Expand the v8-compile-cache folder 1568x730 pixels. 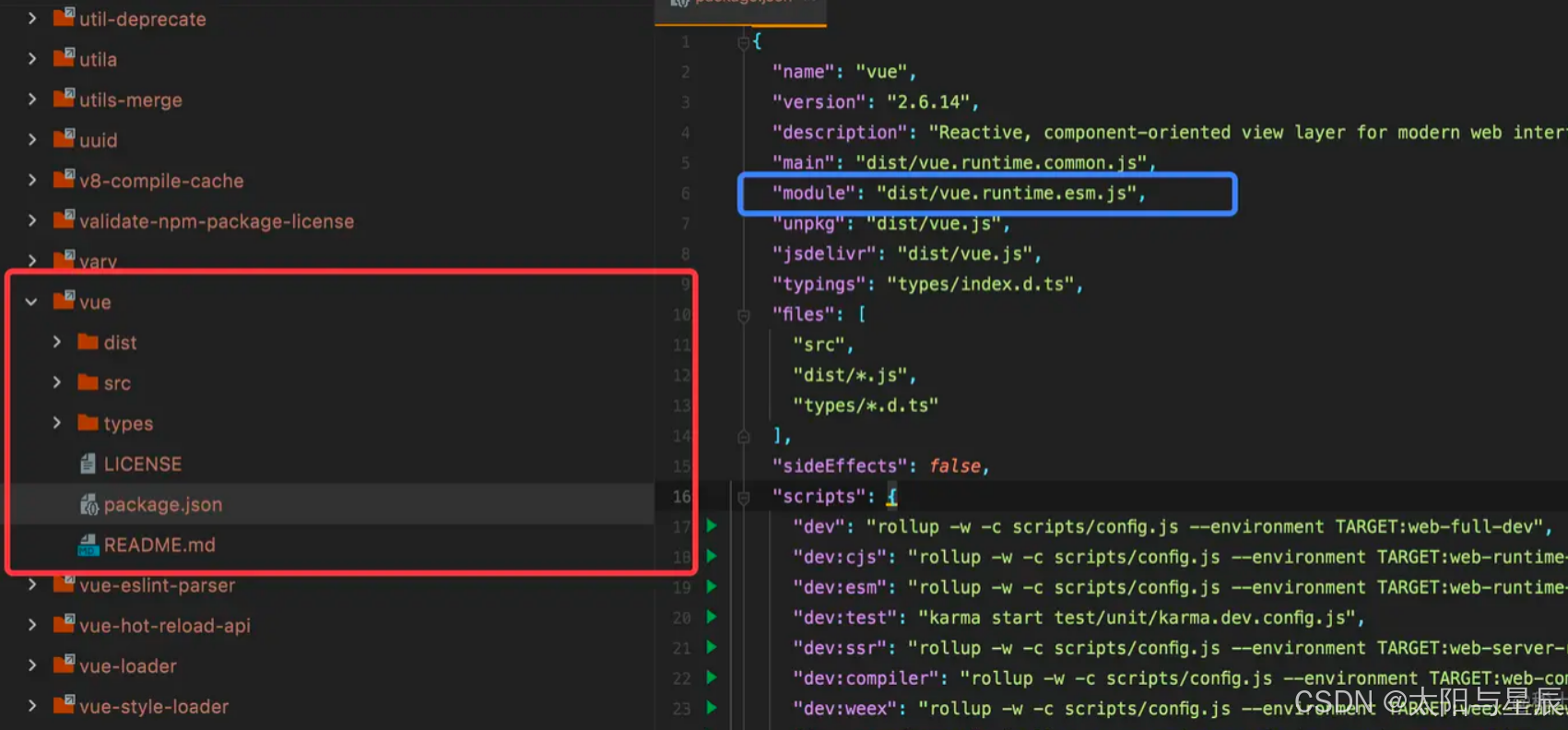(x=32, y=181)
